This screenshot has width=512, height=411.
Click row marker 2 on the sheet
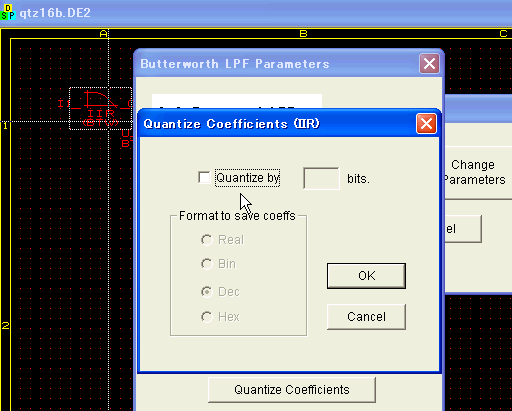[x=5, y=326]
